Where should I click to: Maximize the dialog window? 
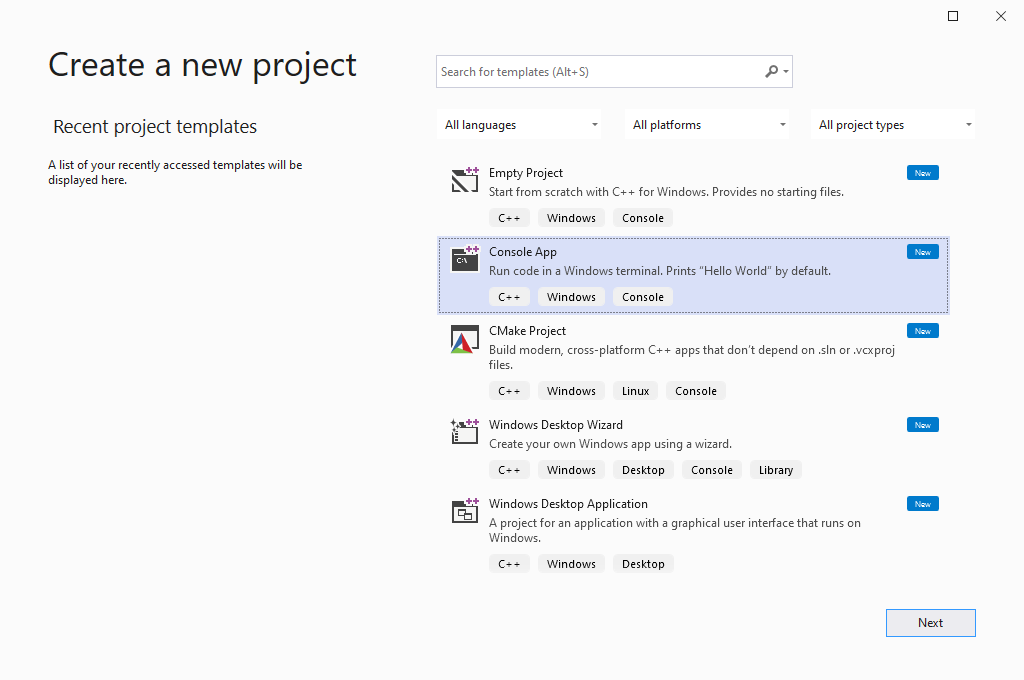[x=953, y=16]
